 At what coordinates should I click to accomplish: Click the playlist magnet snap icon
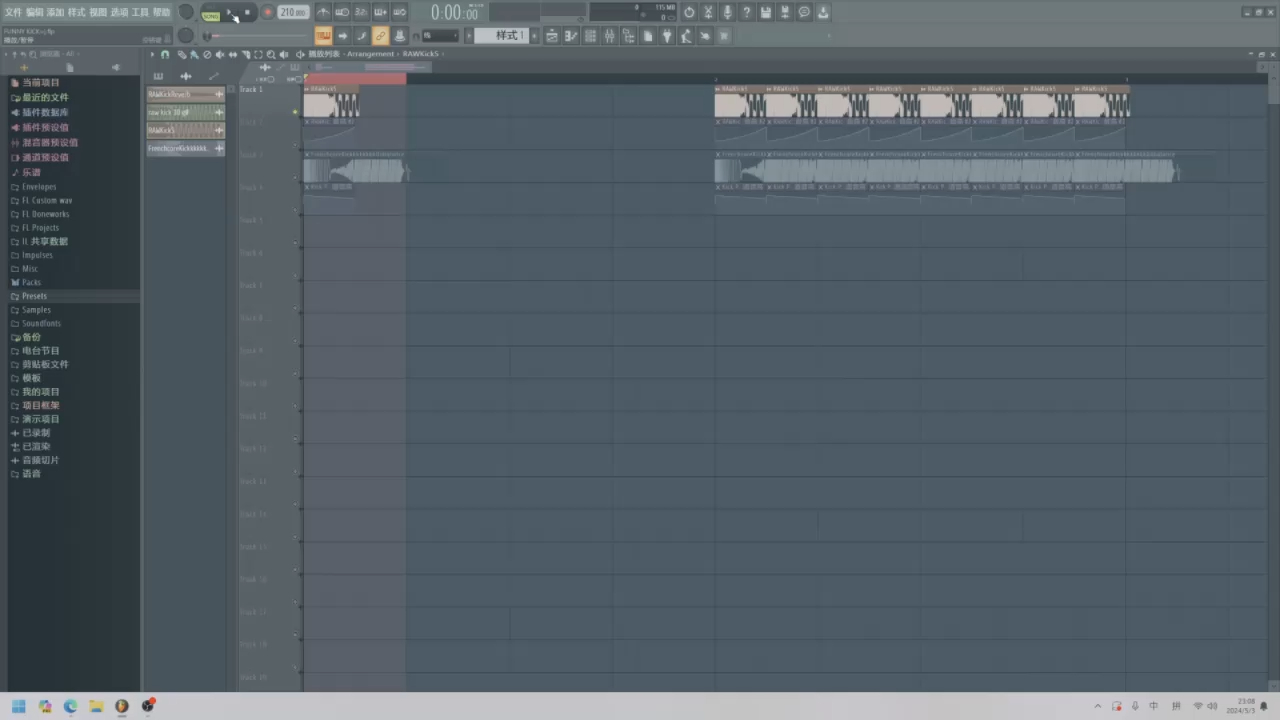165,55
